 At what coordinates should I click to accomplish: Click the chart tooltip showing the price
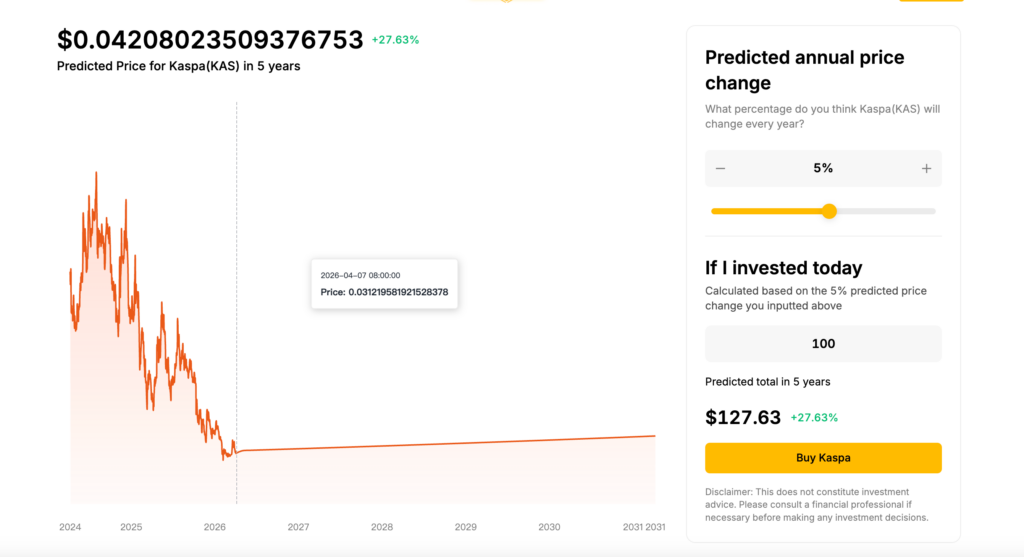[384, 284]
